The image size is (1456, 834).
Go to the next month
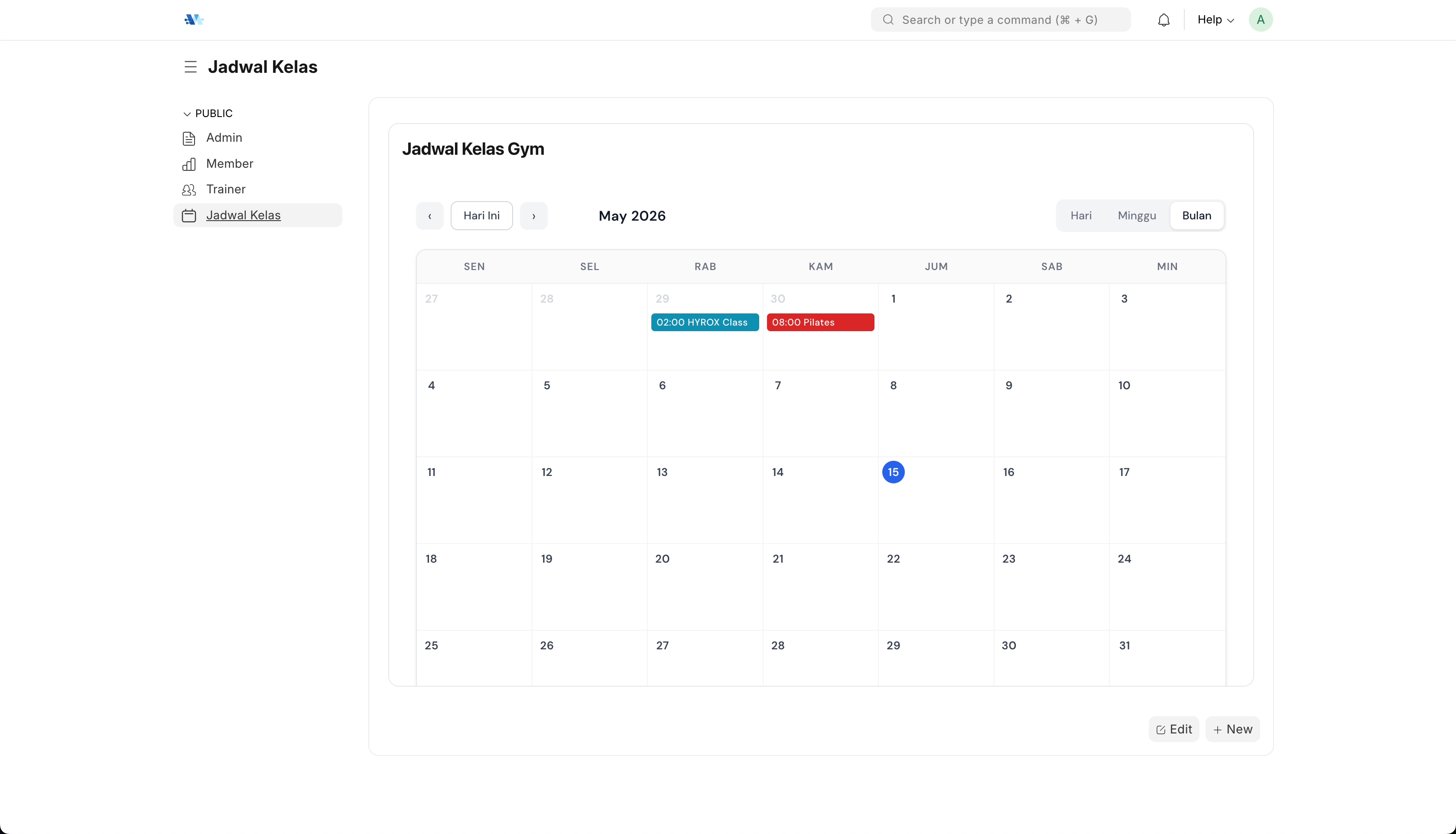pyautogui.click(x=533, y=216)
